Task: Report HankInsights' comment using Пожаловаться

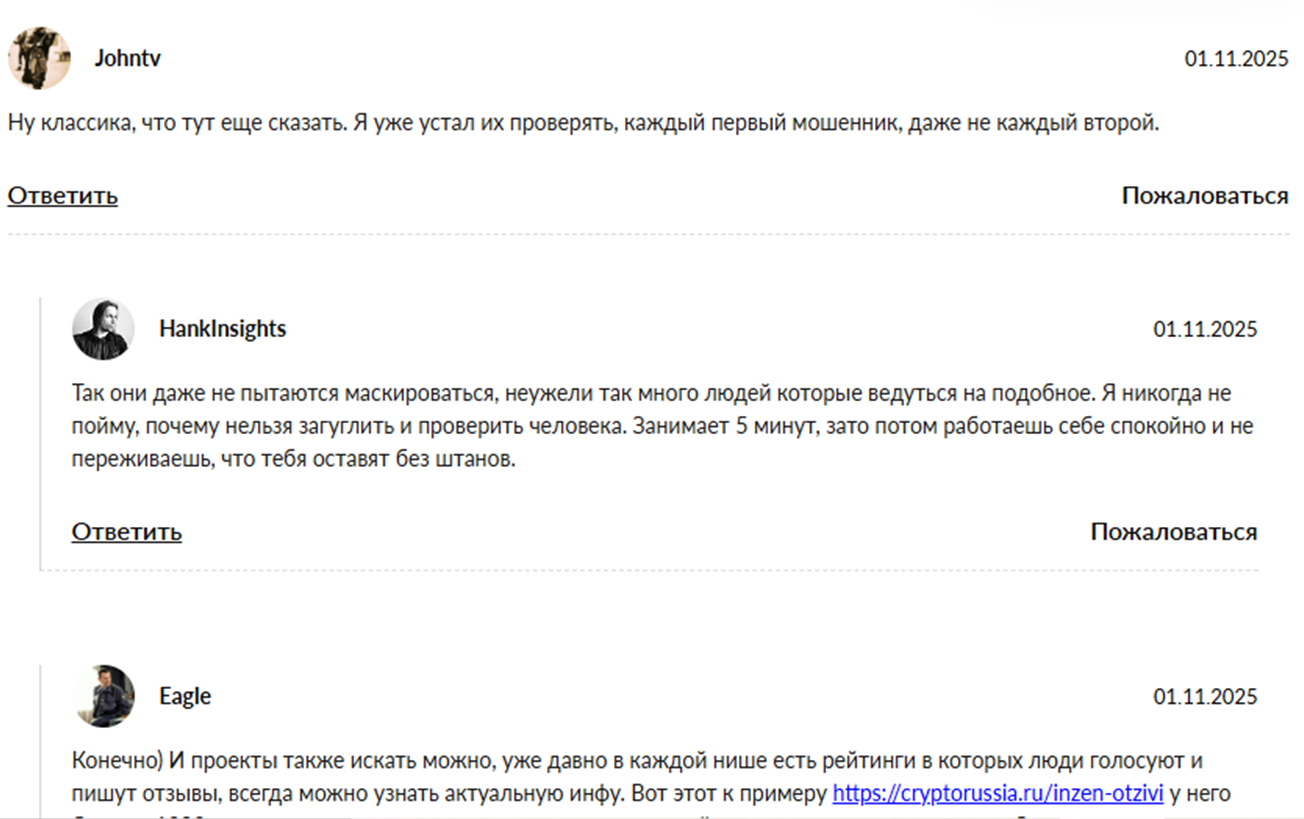Action: click(x=1173, y=531)
